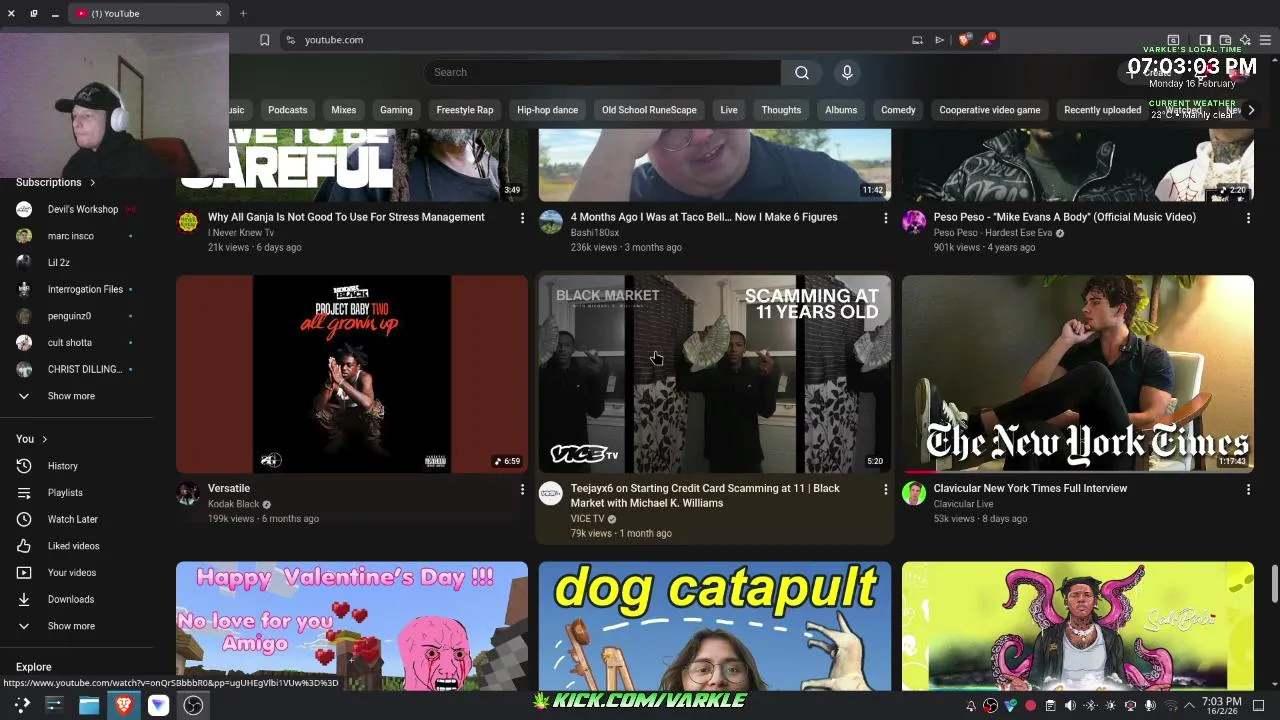Open the file manager from the taskbar

click(89, 705)
